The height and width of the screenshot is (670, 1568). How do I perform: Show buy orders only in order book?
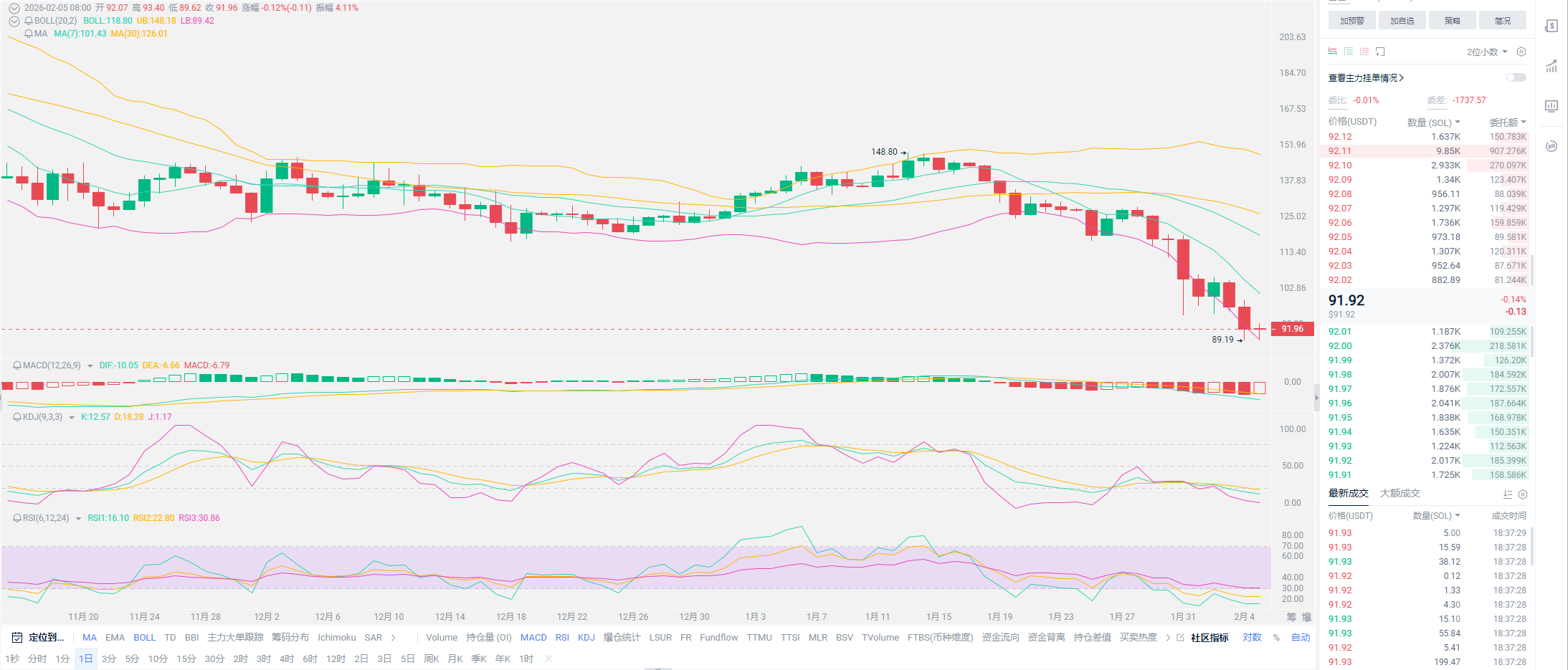[1349, 52]
